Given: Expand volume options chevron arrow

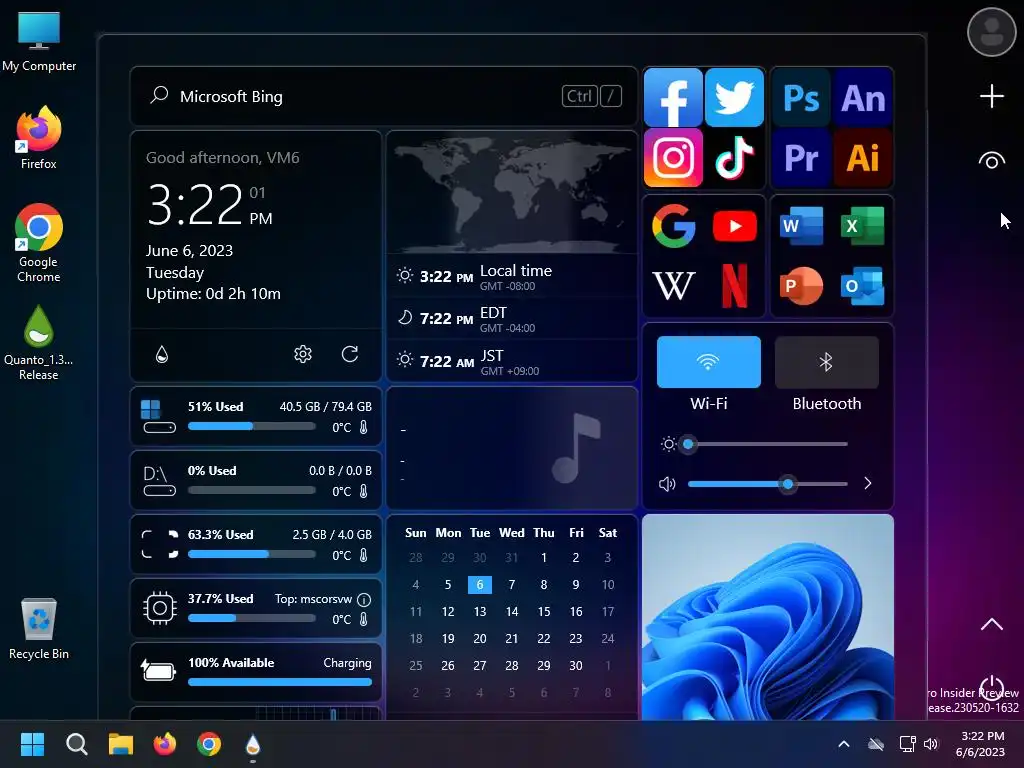Looking at the screenshot, I should pyautogui.click(x=868, y=483).
